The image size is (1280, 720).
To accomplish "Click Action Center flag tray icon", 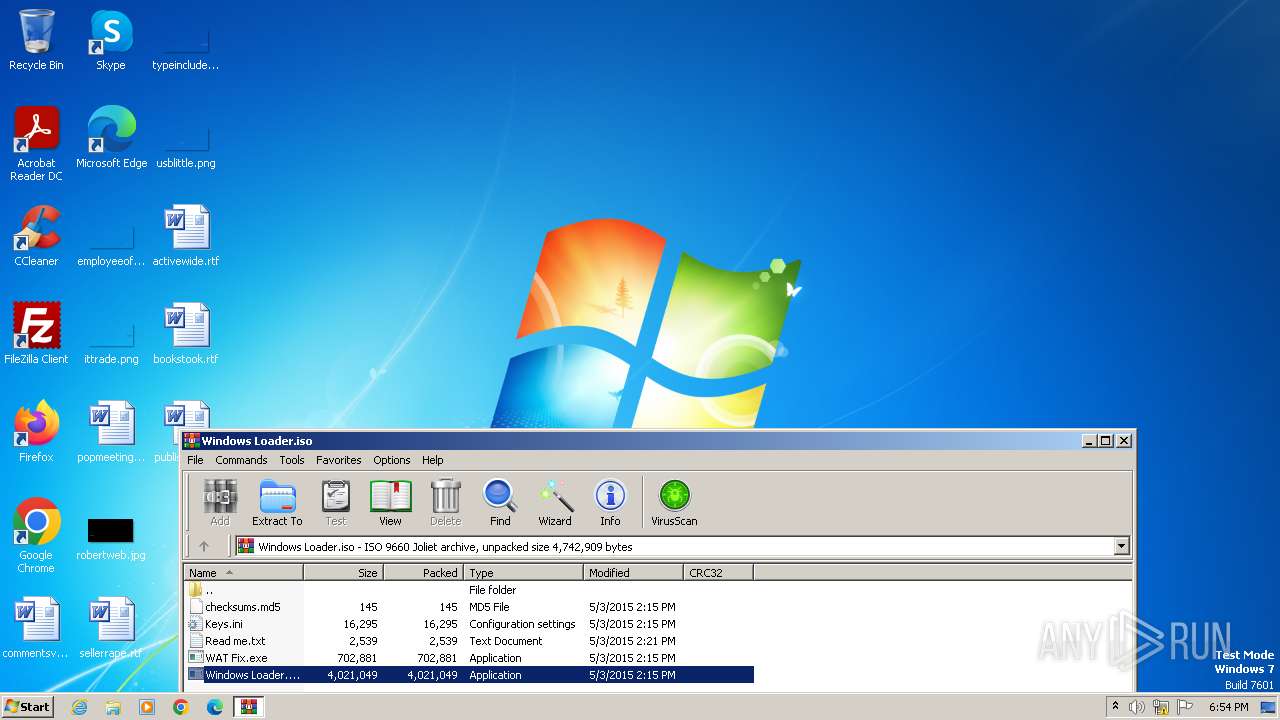I will point(1183,707).
